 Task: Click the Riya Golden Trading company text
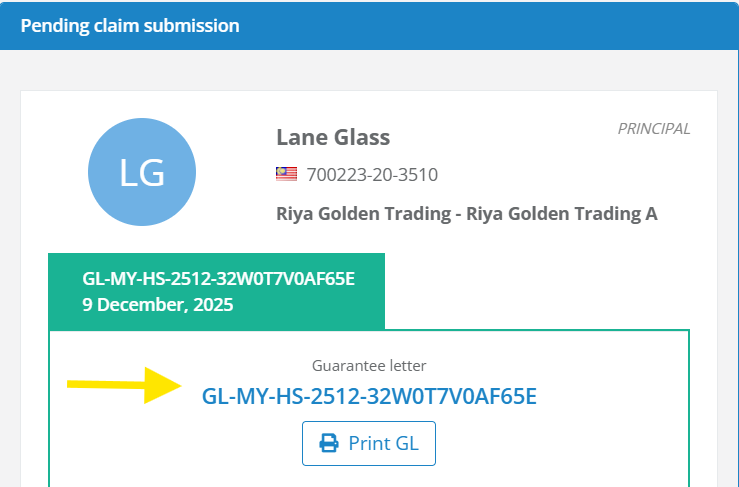point(360,214)
